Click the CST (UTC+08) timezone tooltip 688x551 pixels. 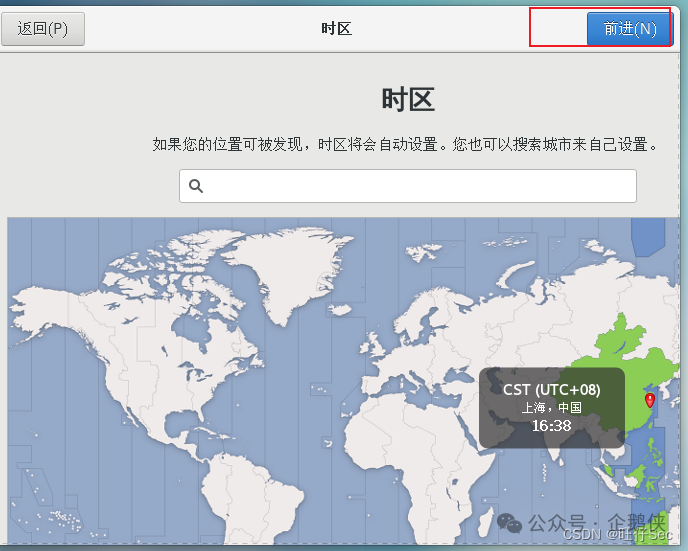[552, 408]
